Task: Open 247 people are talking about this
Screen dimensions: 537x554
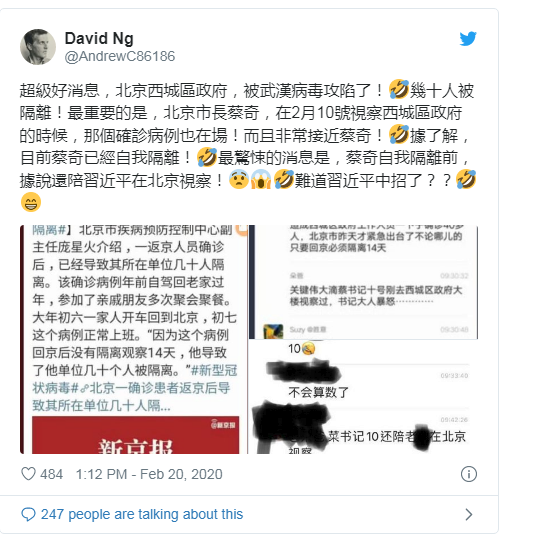Action: click(142, 514)
